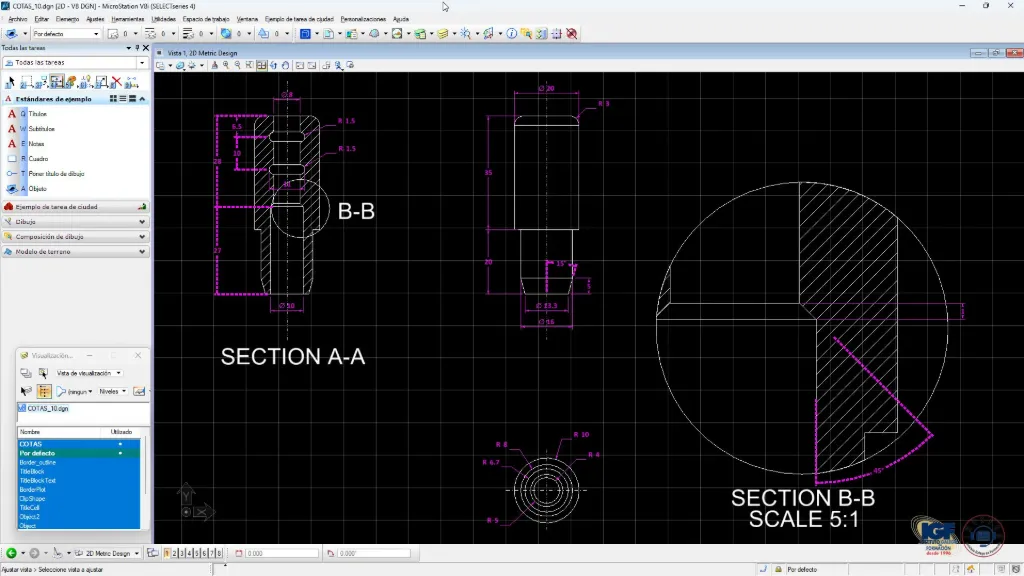Click the Rotate View icon
This screenshot has height=576, width=1024.
pyautogui.click(x=273, y=65)
